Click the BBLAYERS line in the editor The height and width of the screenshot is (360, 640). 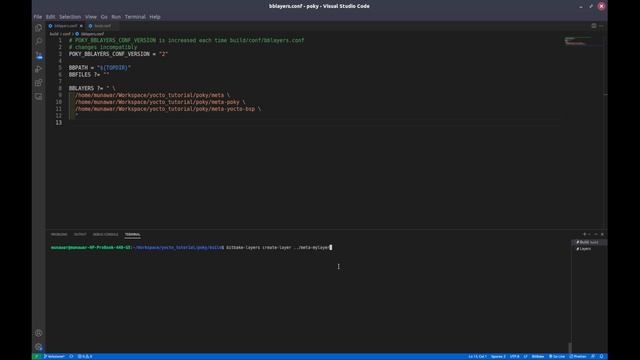92,88
